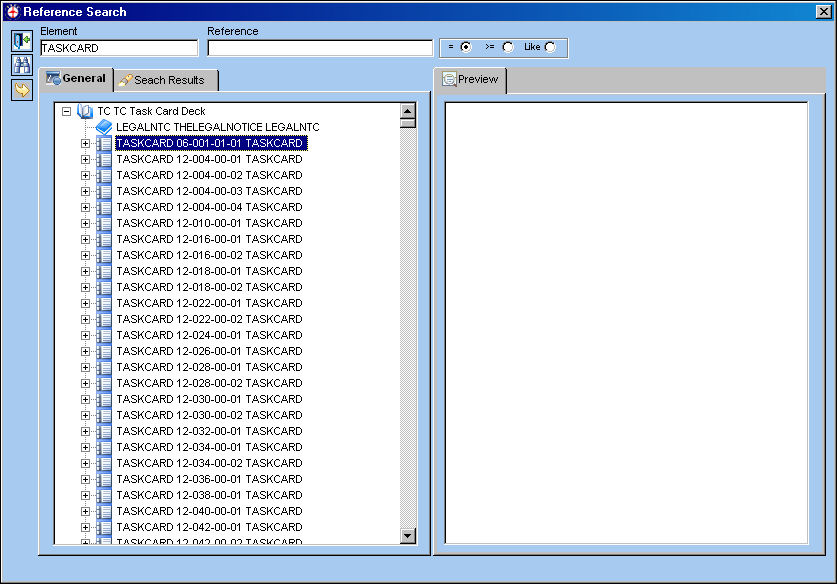Select the equals (=) radio button
Screen dimensions: 837x584
466,47
